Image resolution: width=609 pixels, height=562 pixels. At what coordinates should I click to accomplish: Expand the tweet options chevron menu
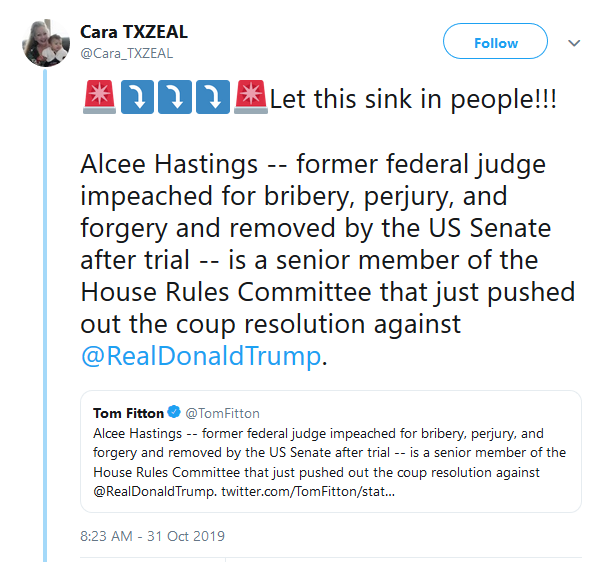click(574, 43)
